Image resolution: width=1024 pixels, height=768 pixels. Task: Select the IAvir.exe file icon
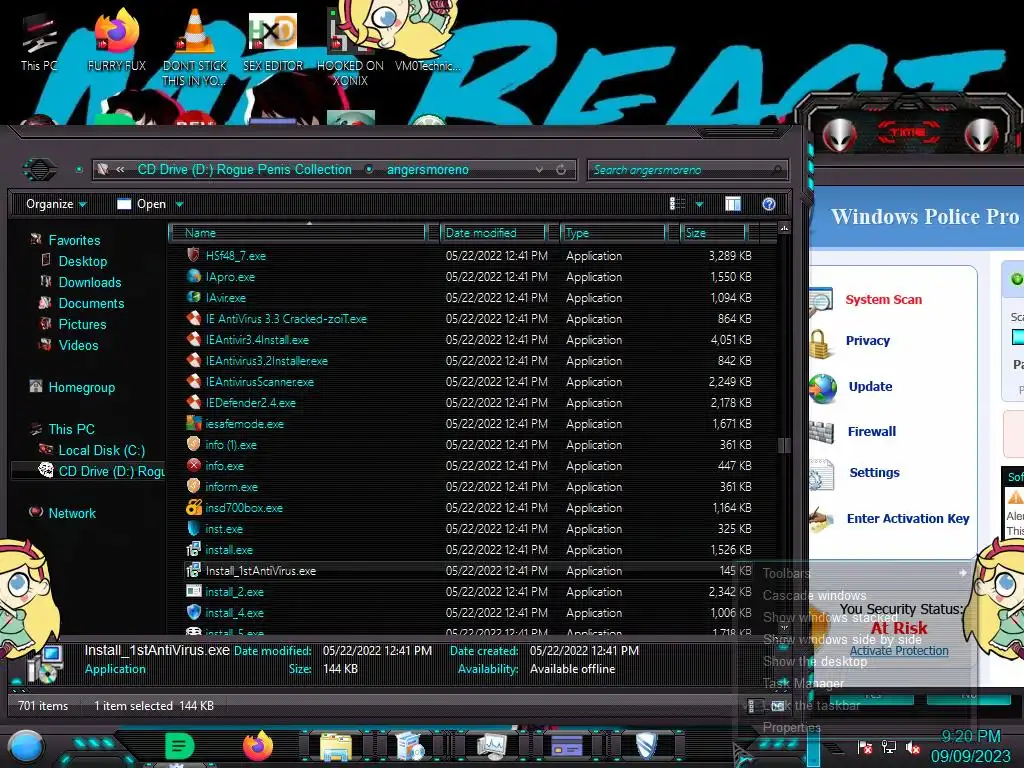tap(193, 297)
